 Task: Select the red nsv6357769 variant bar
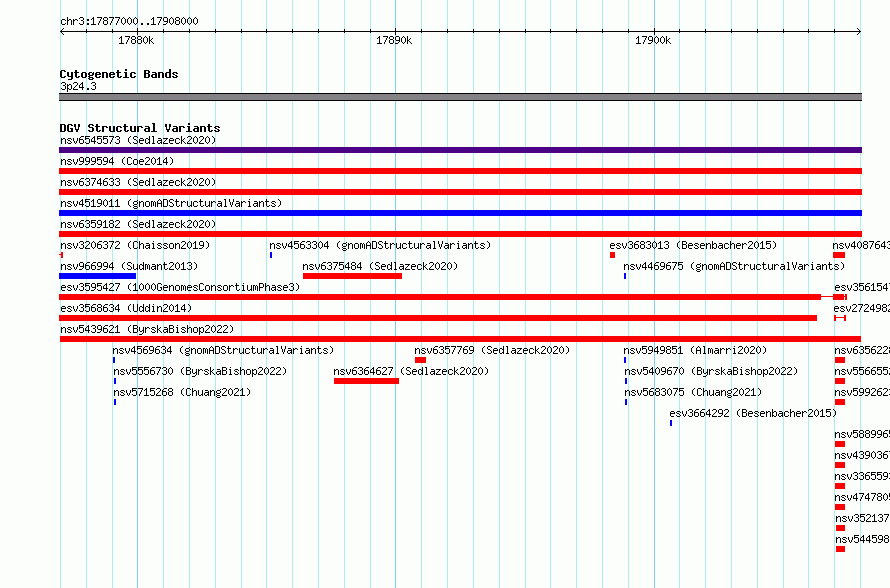pos(420,360)
